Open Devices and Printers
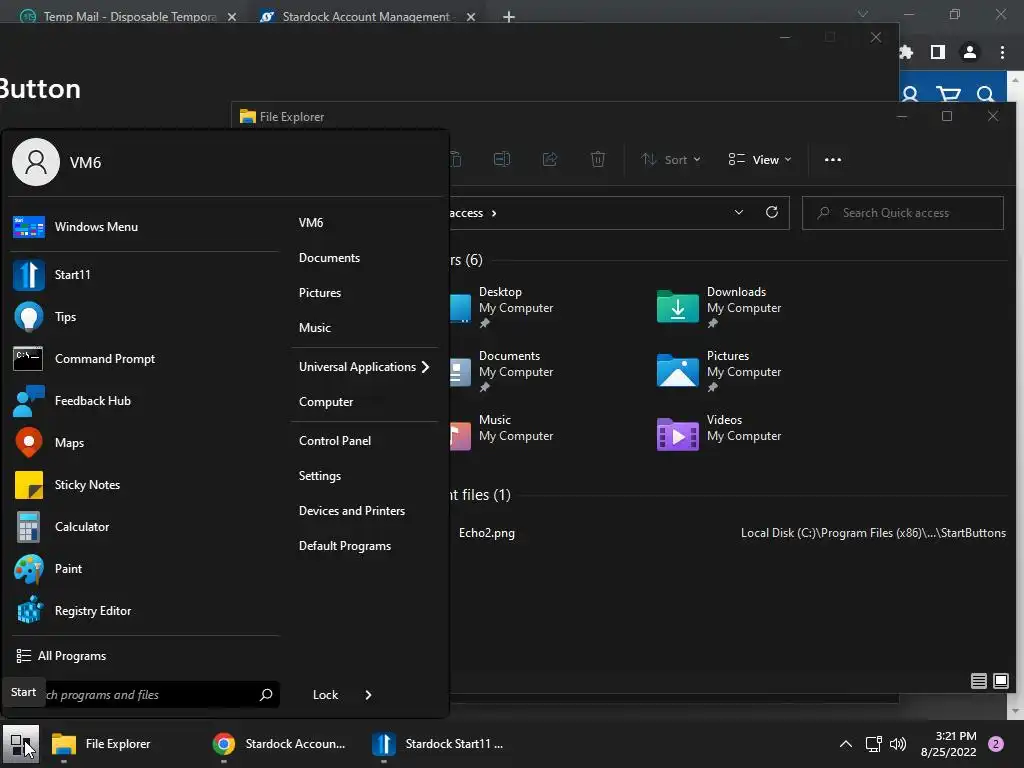Image resolution: width=1024 pixels, height=768 pixels. (x=352, y=511)
